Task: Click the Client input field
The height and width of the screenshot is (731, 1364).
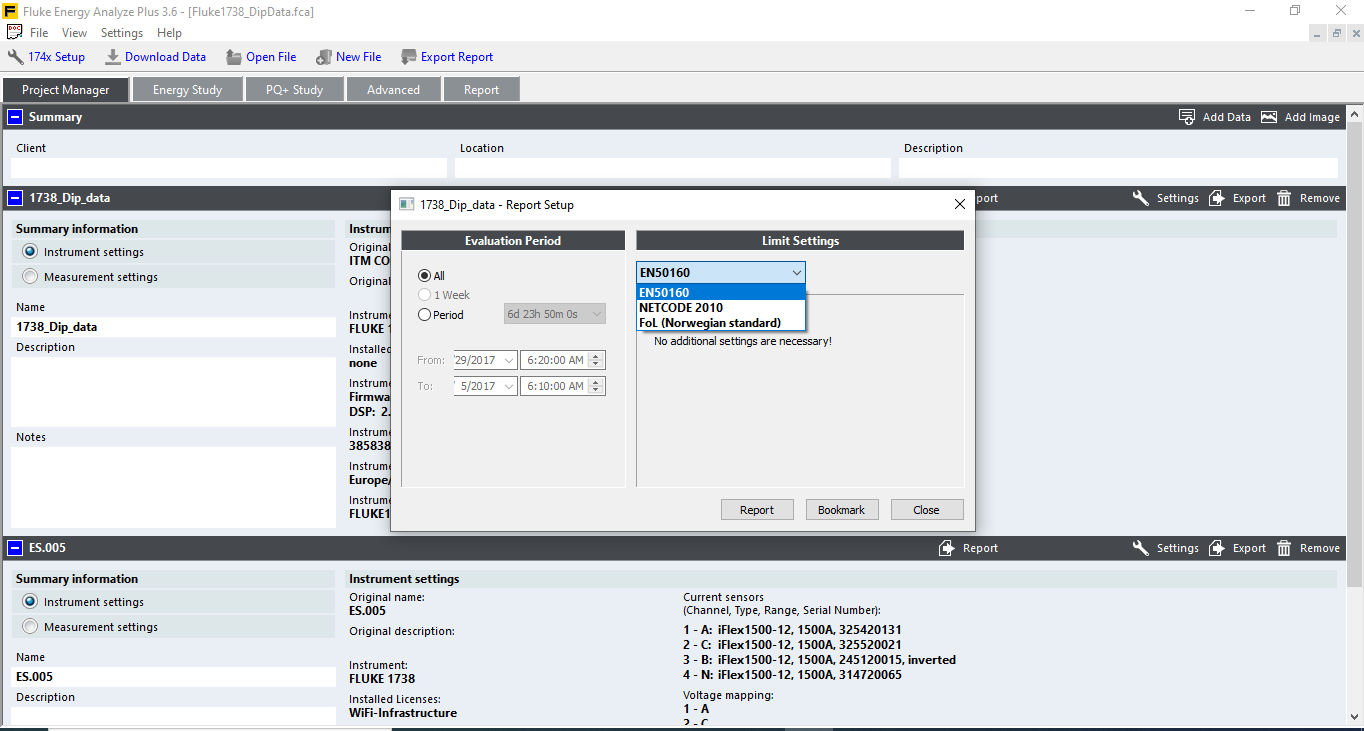Action: [x=229, y=168]
